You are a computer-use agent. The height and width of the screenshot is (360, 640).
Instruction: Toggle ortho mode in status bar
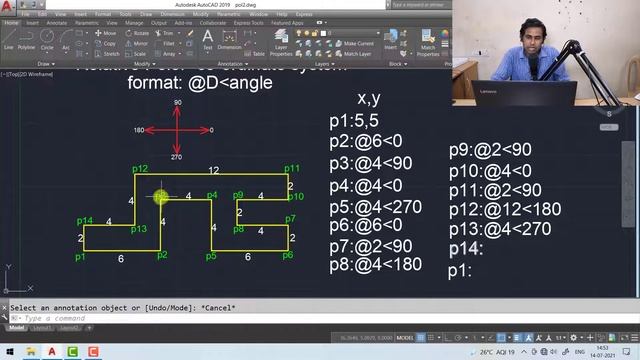tap(448, 338)
